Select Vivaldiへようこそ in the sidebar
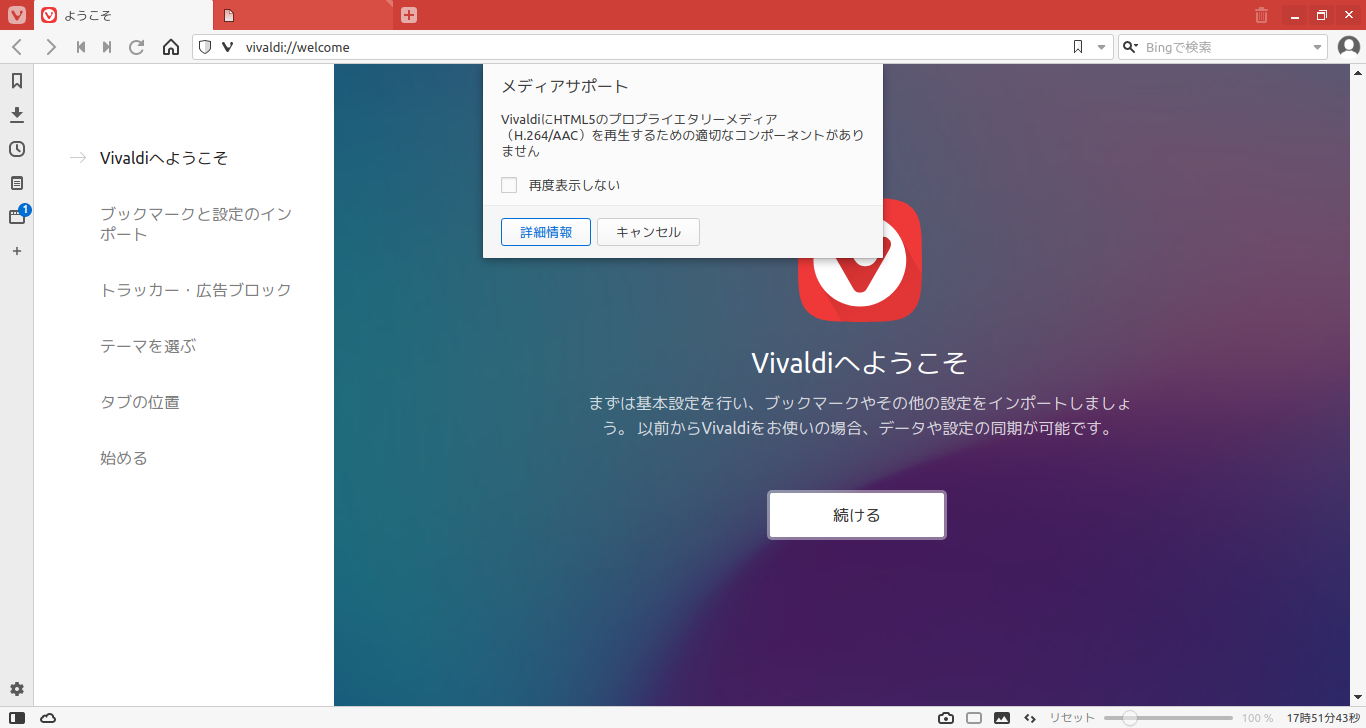1366x728 pixels. pos(164,158)
